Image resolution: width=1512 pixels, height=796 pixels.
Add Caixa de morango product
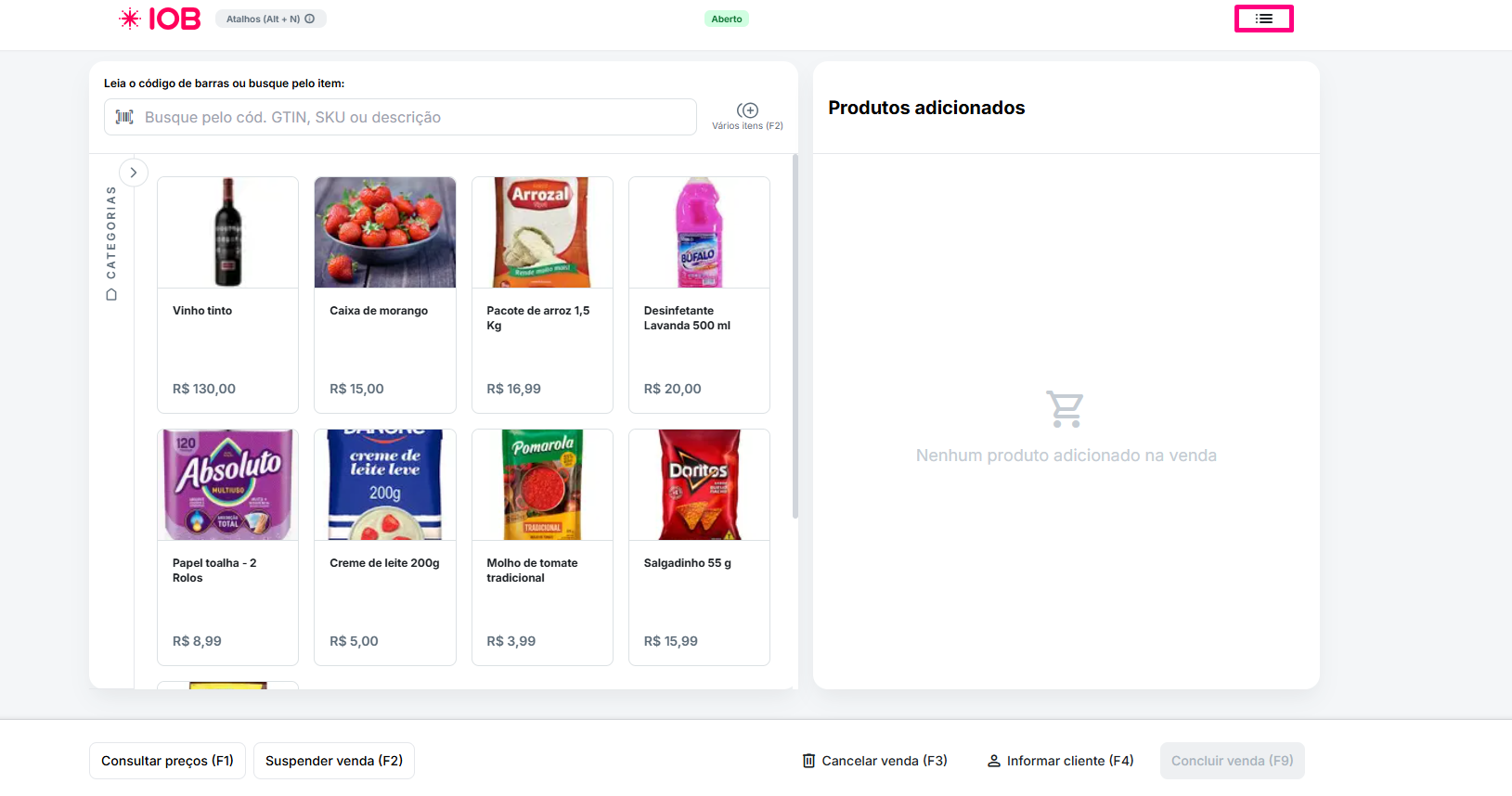(385, 295)
